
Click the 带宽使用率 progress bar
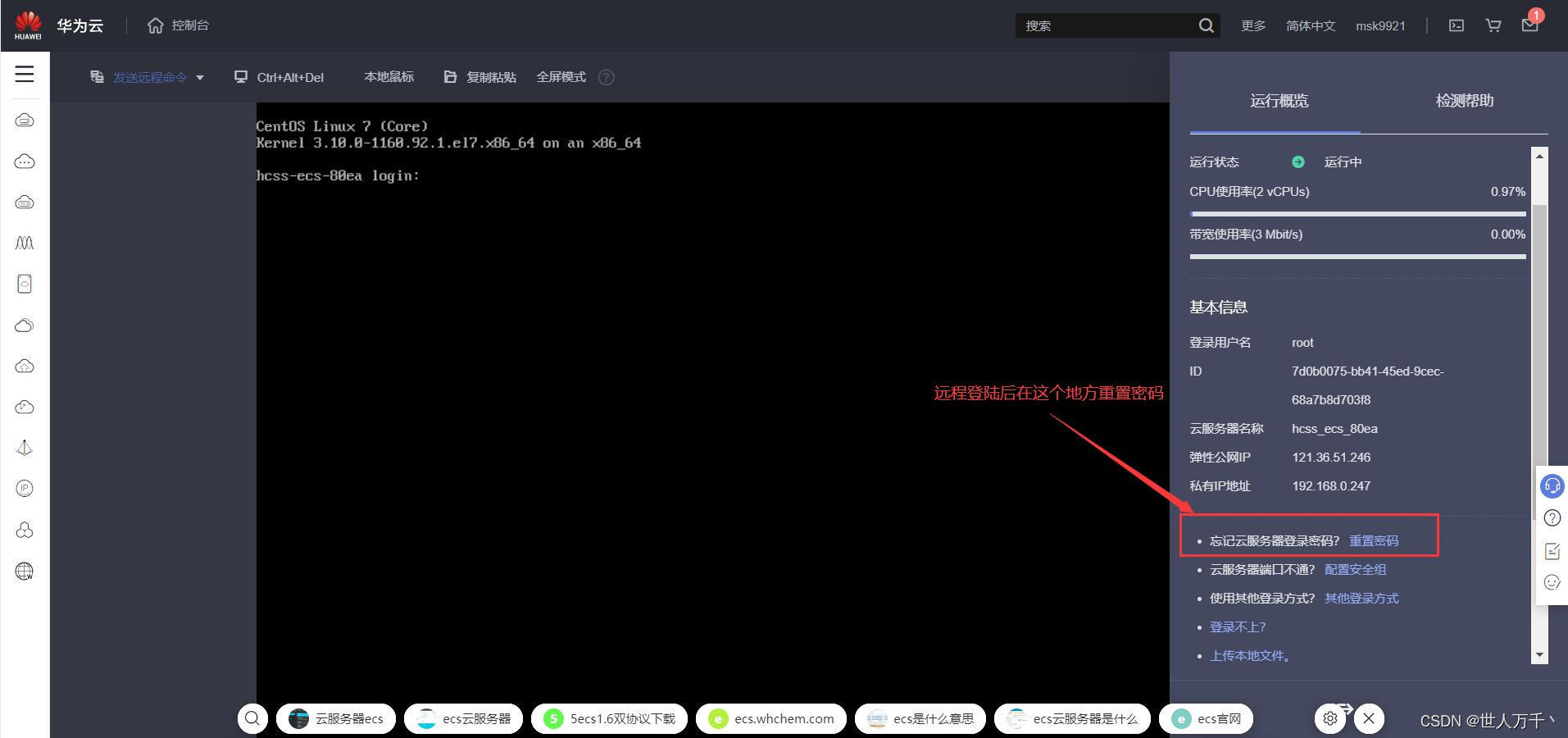pyautogui.click(x=1357, y=257)
